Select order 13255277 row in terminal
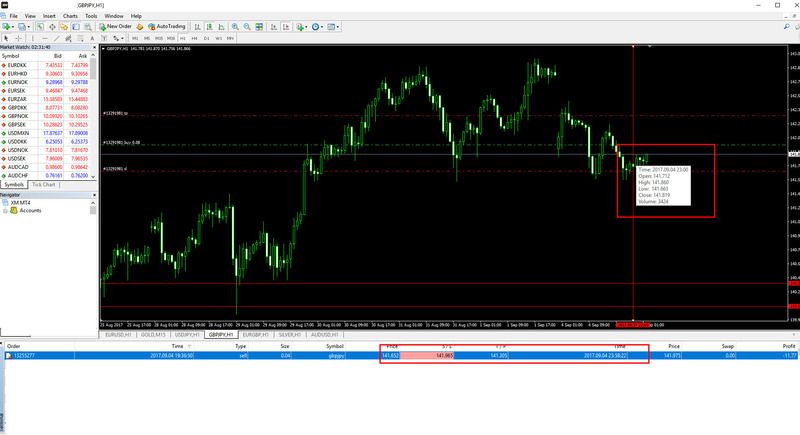Screen dimensions: 800x435 pos(401,355)
